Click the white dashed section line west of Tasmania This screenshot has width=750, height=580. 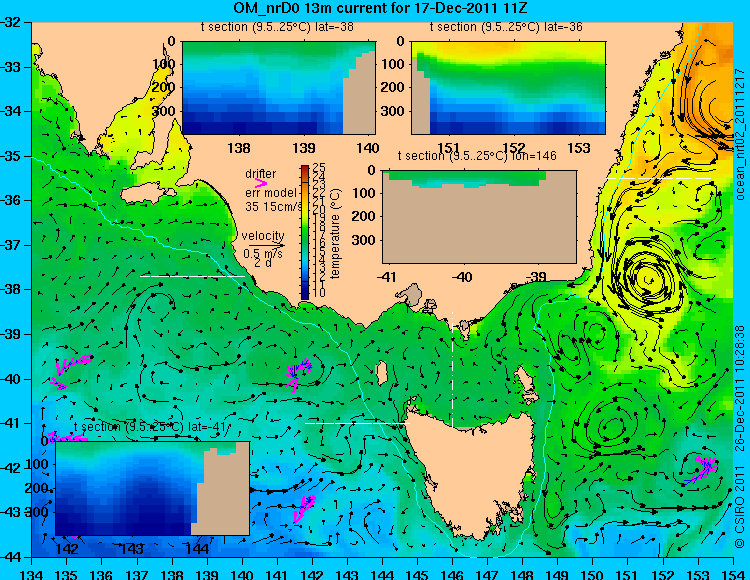point(357,423)
